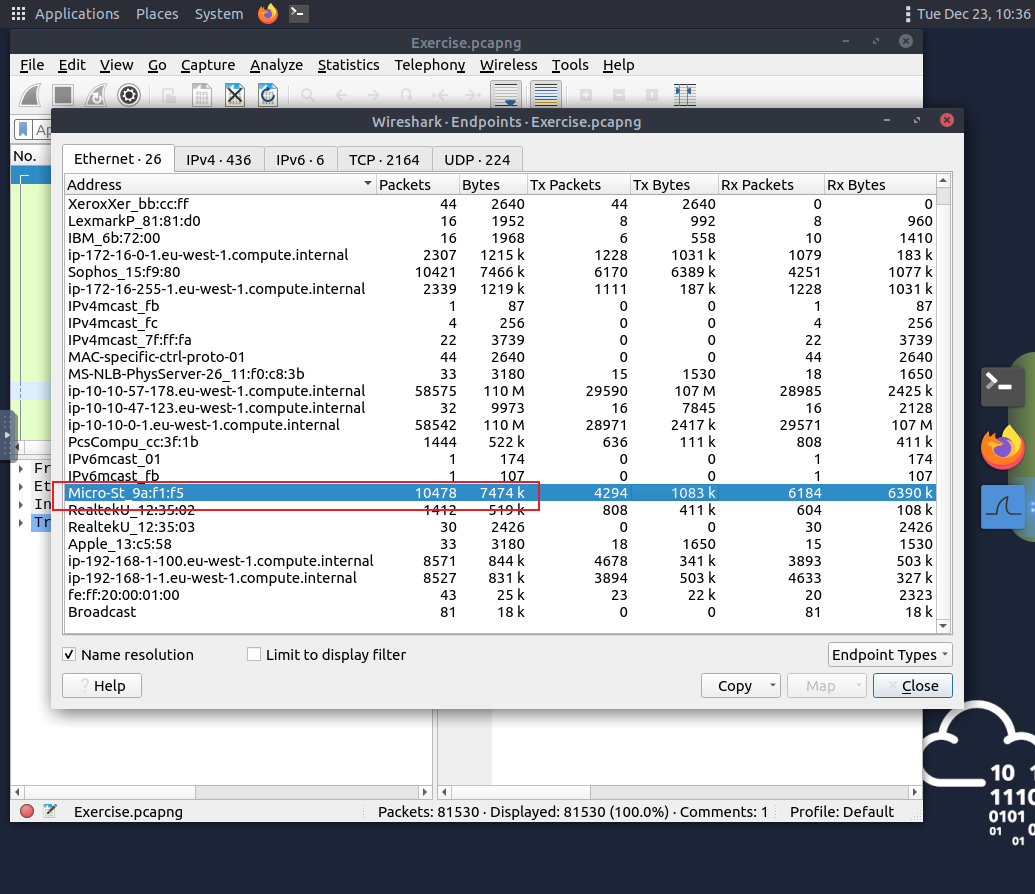Select the PcsCompu_cc:3f:1b row
Viewport: 1035px width, 894px height.
(500, 442)
